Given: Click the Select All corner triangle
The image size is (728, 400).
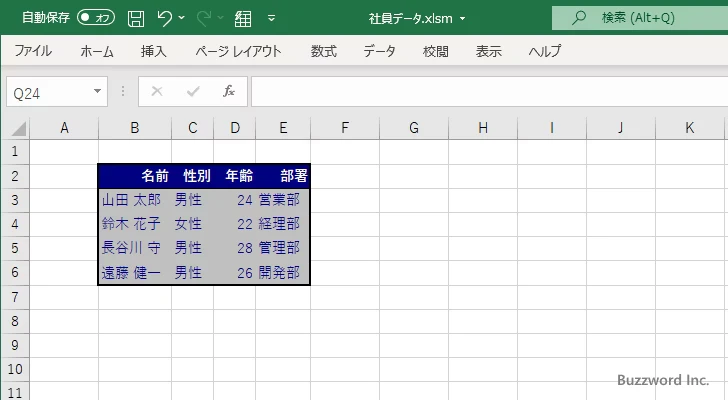Looking at the screenshot, I should pyautogui.click(x=18, y=128).
